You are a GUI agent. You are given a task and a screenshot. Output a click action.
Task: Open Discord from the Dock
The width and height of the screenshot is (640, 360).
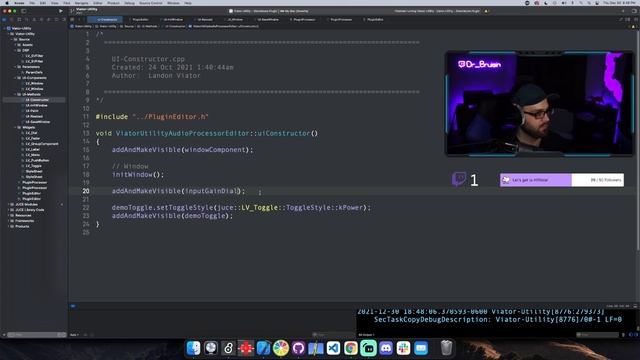[x=386, y=348]
